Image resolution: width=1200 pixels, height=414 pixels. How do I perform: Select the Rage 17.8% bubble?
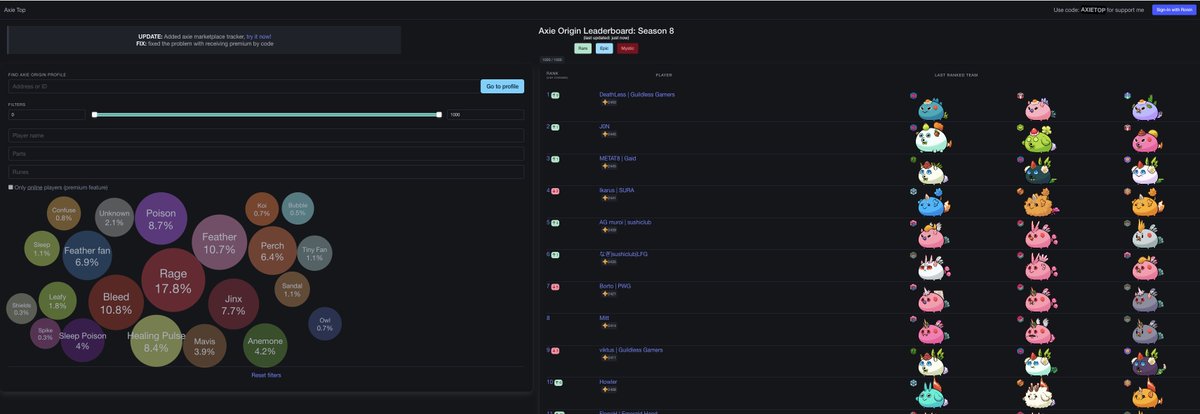[x=173, y=281]
